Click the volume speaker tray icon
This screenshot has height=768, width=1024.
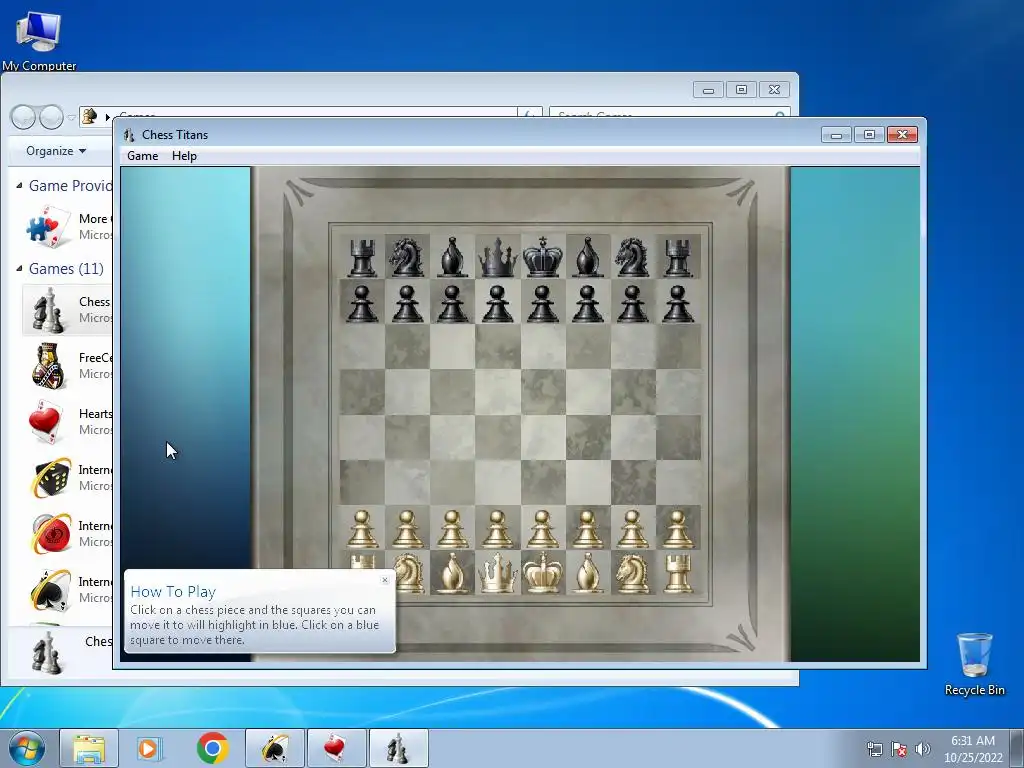(x=923, y=749)
